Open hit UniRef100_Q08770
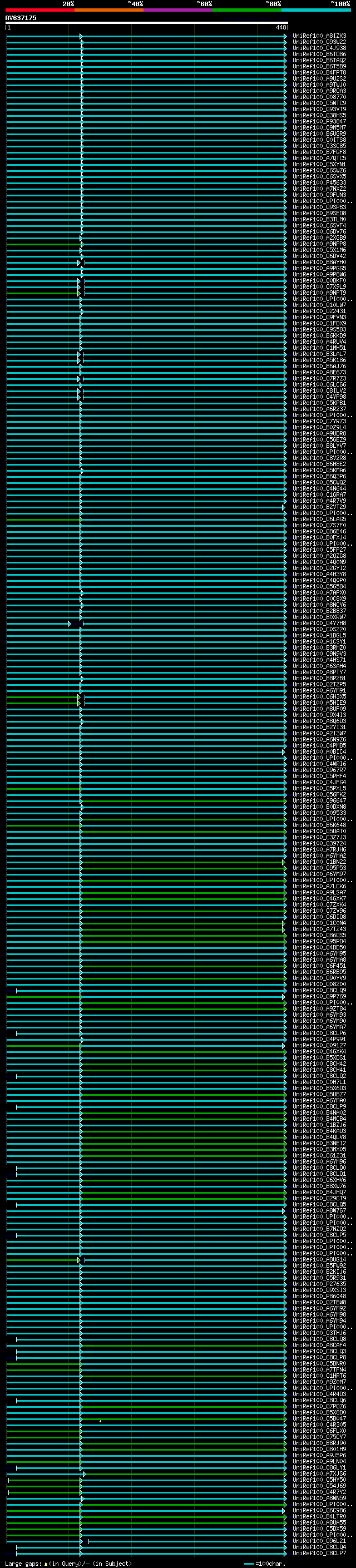356x1568 pixels. (319, 97)
